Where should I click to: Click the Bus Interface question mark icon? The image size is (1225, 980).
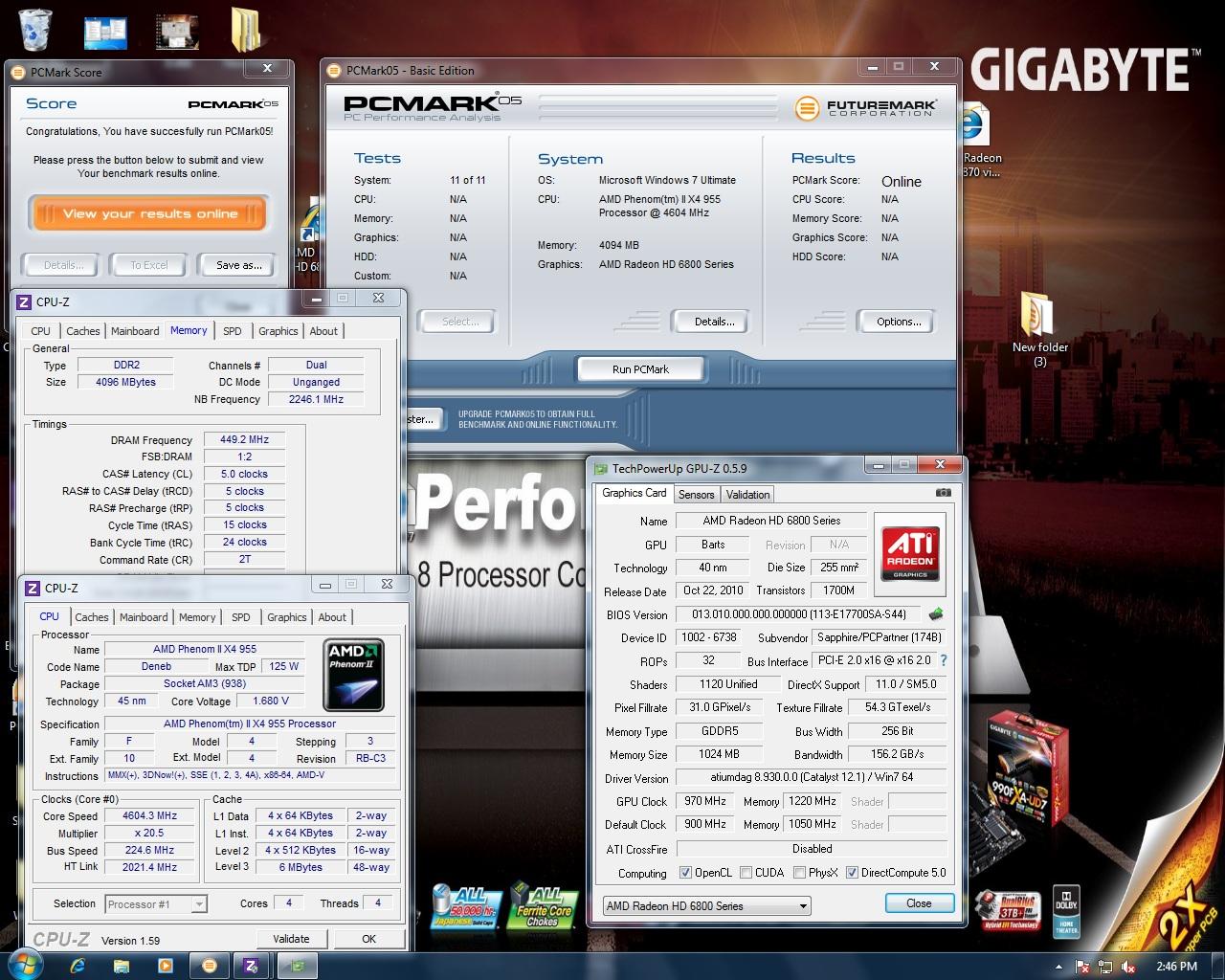tap(944, 660)
